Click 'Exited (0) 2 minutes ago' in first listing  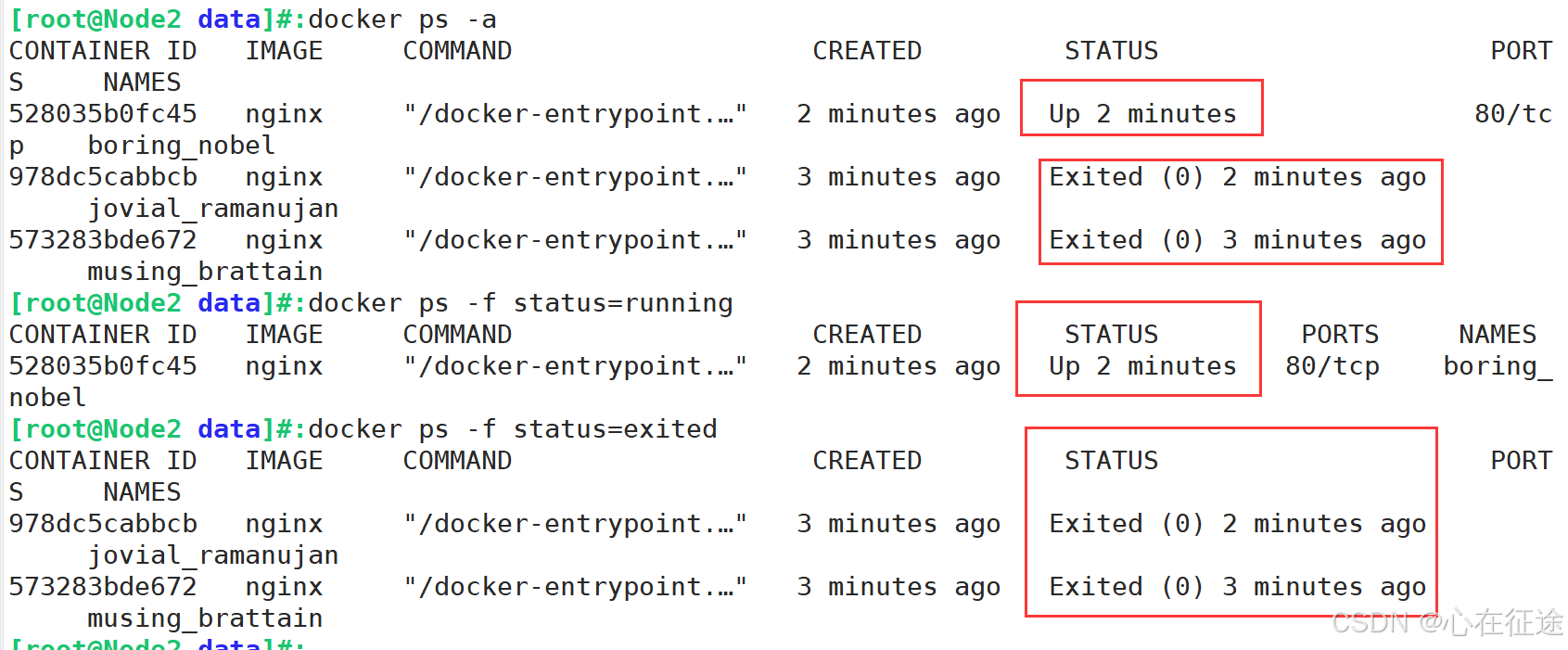pyautogui.click(x=1237, y=177)
